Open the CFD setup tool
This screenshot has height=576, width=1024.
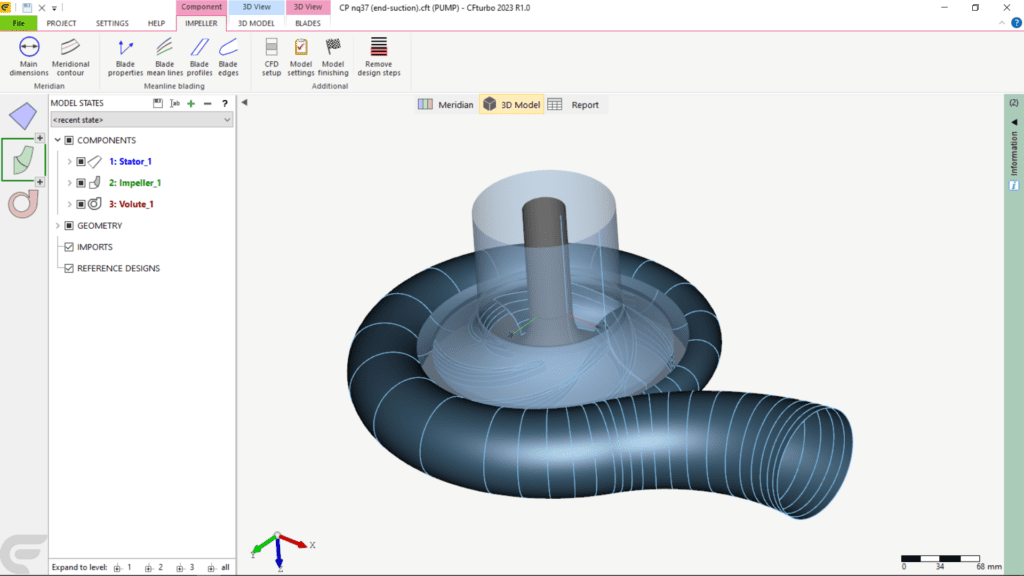point(271,55)
